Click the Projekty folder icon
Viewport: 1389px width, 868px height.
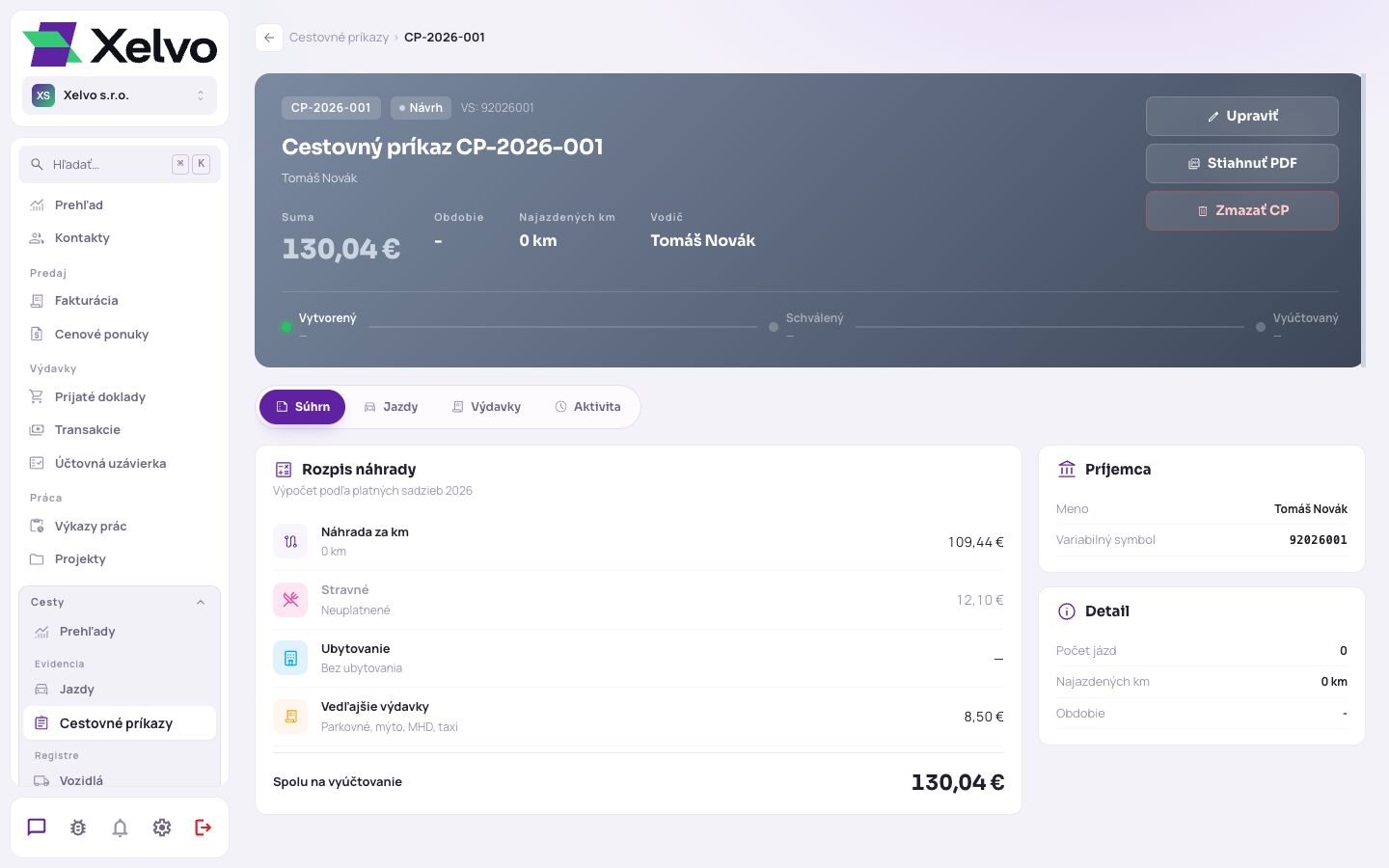point(37,559)
